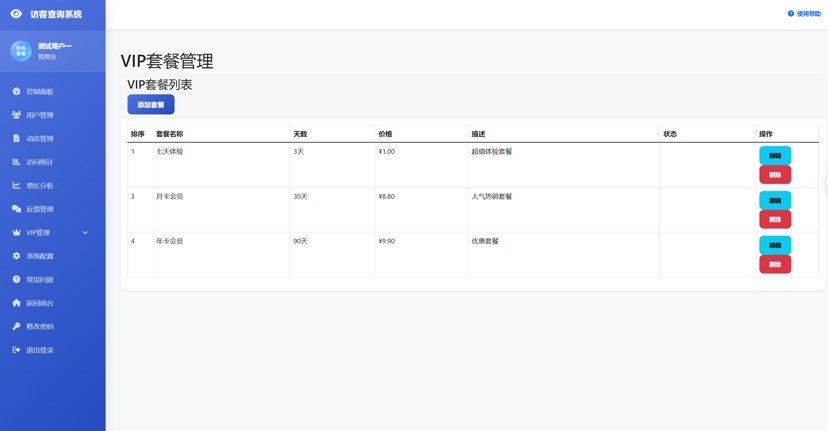Click the 添加套餐 button
The height and width of the screenshot is (431, 828).
[151, 105]
